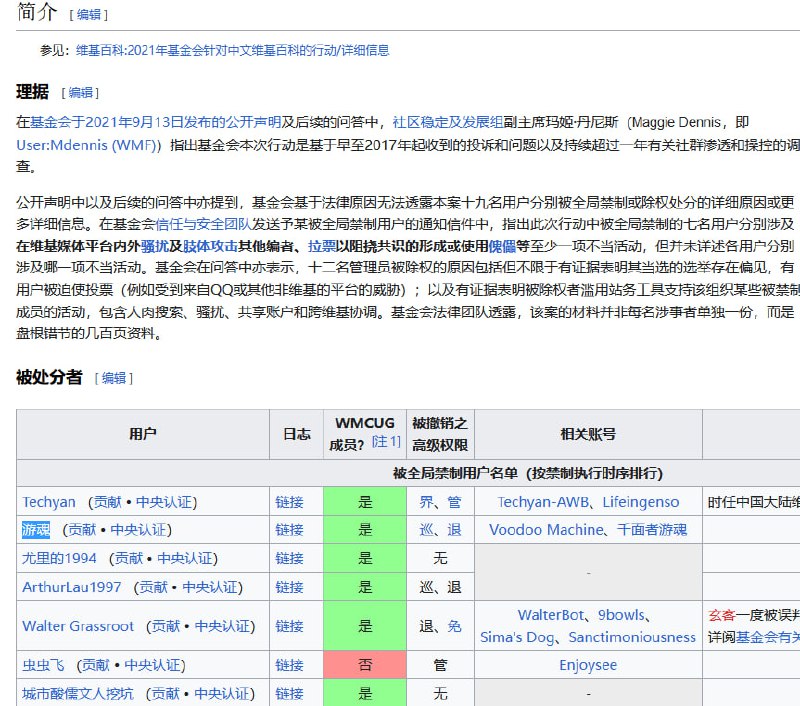Open Techyan user page link
Screen dimensions: 800x706
[x=48, y=502]
